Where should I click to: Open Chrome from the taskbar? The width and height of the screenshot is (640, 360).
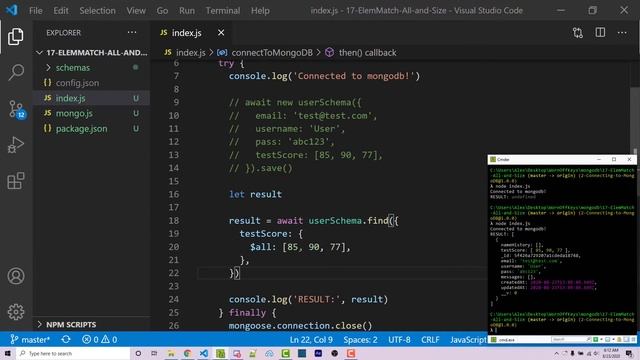(187, 353)
